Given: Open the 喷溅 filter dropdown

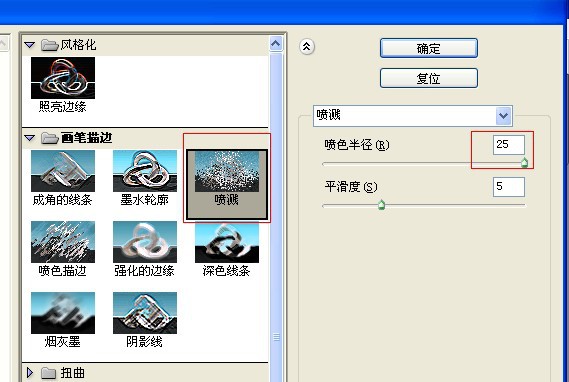Looking at the screenshot, I should 503,116.
